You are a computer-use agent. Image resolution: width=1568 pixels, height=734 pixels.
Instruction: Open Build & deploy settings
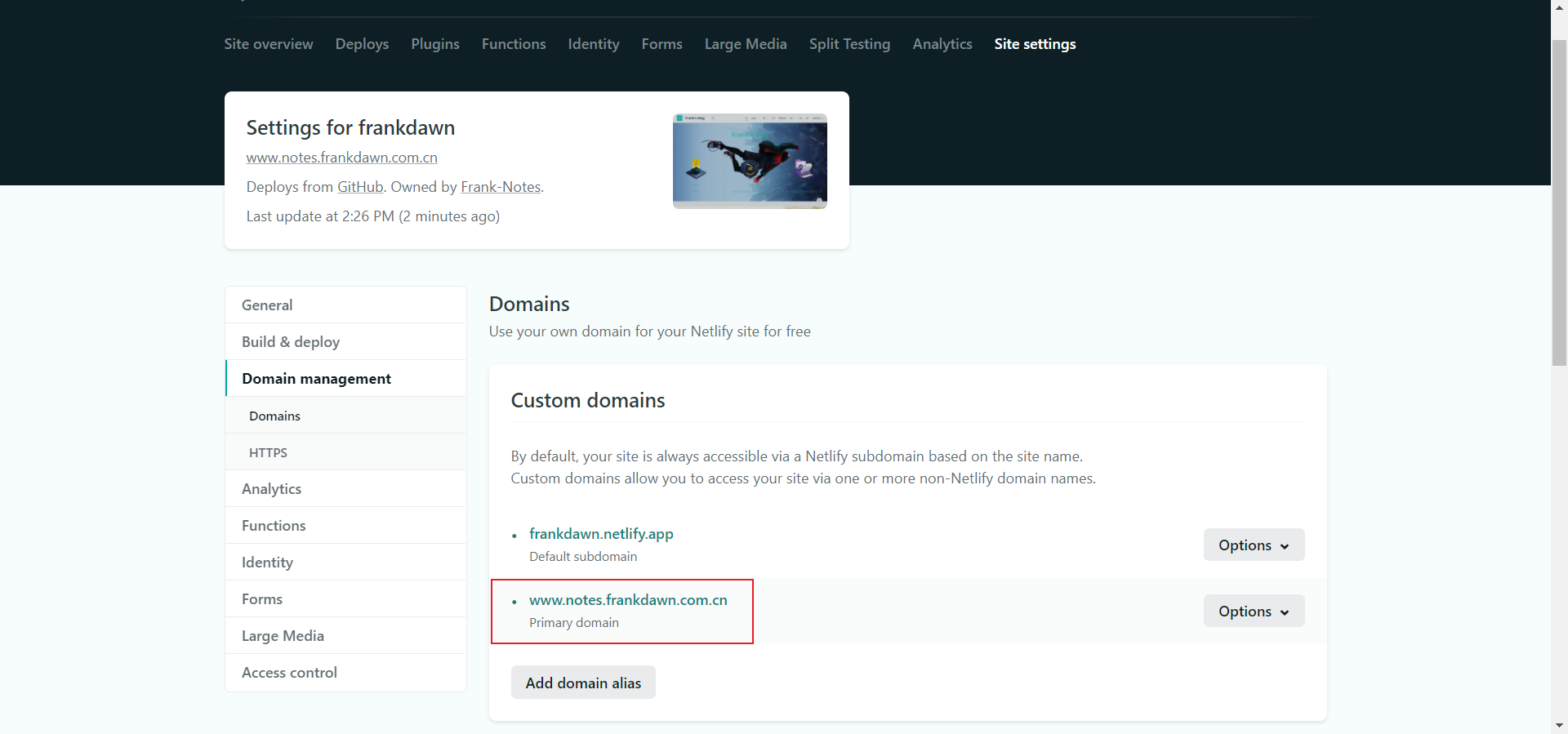[x=346, y=341]
